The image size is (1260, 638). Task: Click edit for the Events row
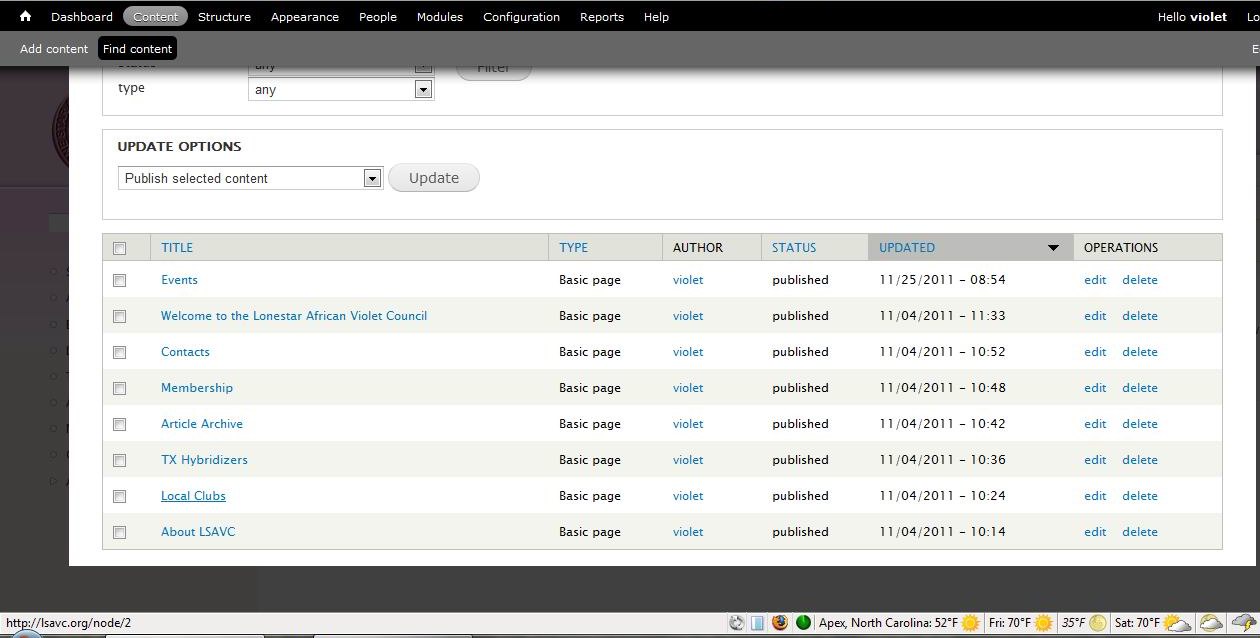pos(1095,280)
